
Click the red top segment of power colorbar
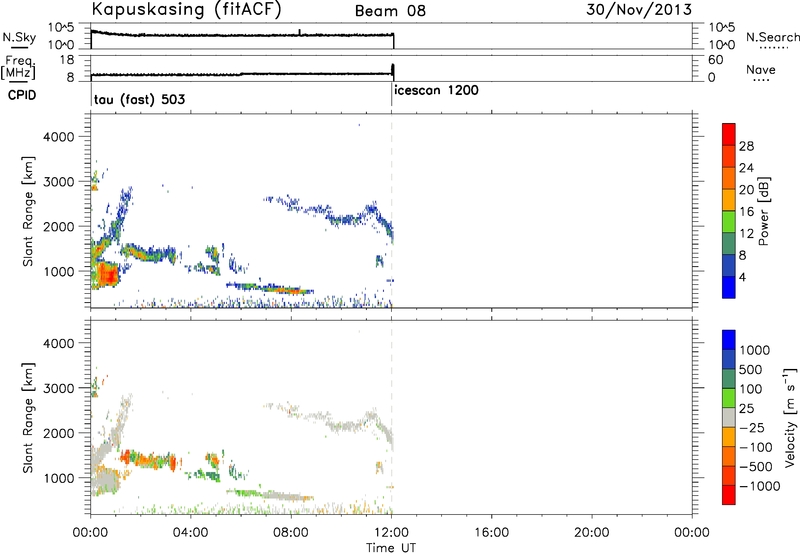[x=729, y=134]
